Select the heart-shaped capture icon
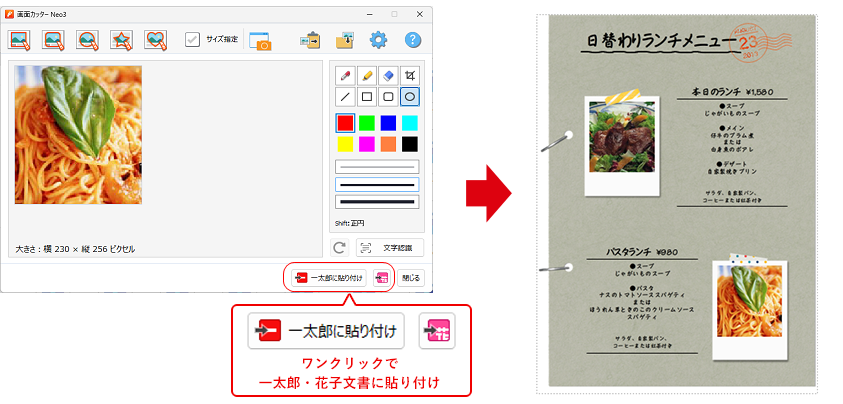 [155, 40]
